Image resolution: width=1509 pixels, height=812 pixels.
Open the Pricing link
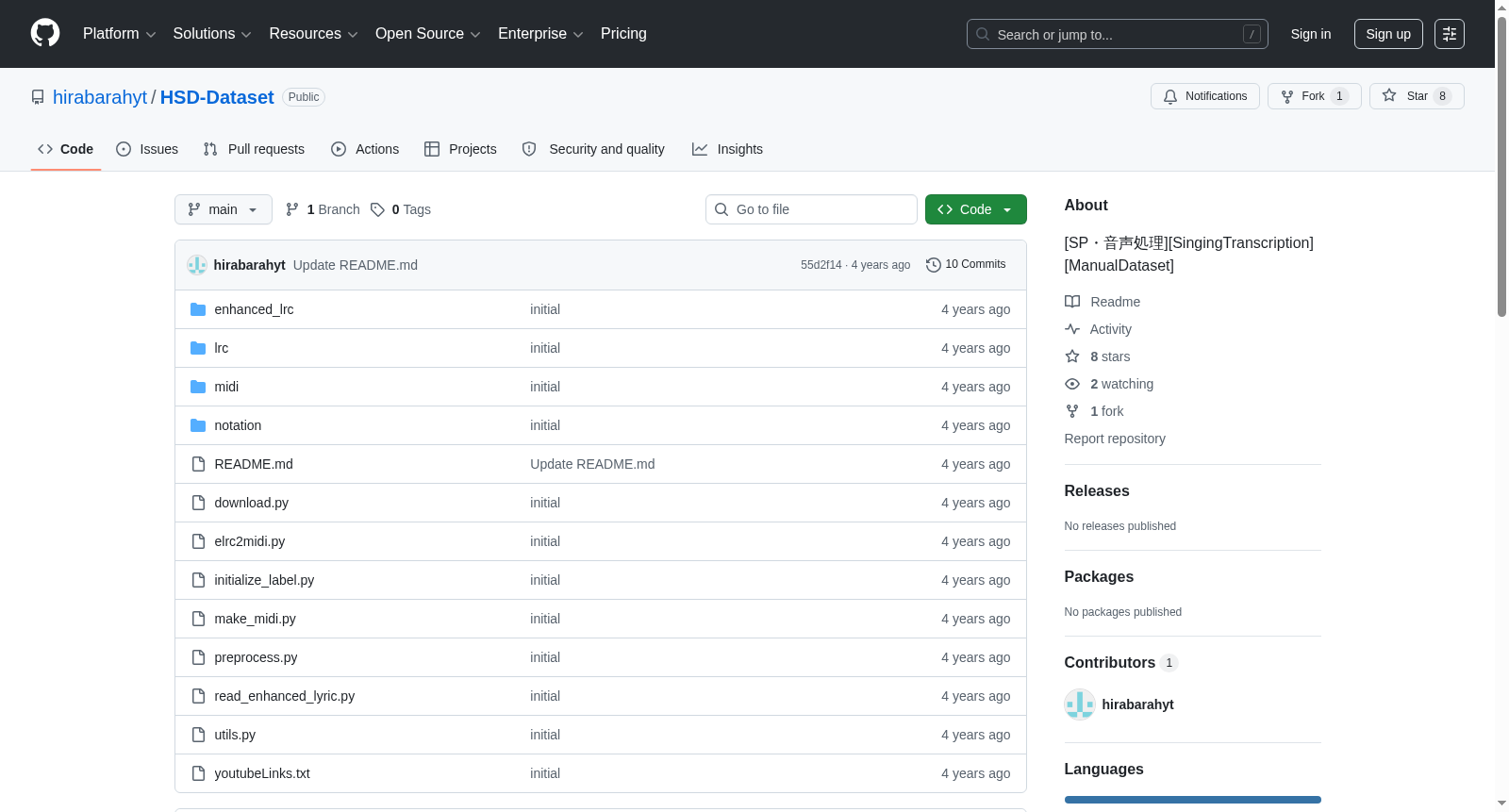[623, 34]
